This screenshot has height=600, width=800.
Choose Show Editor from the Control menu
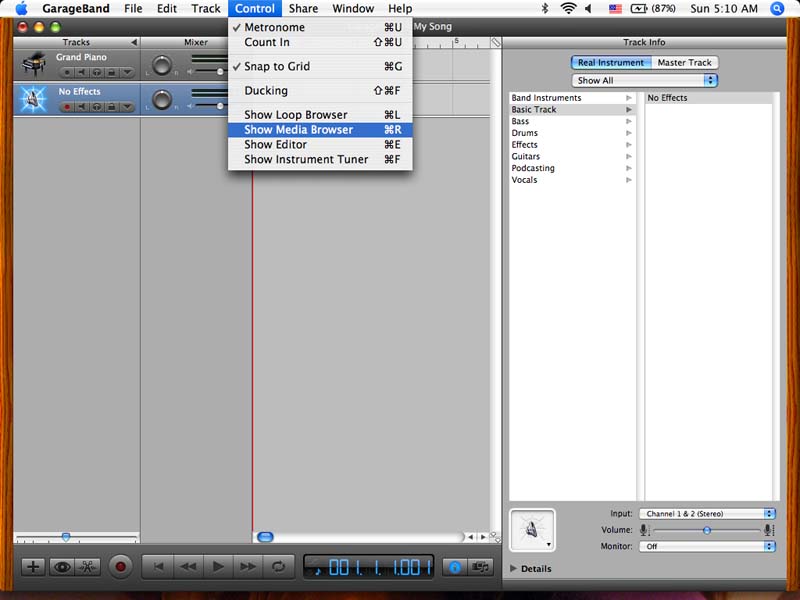click(x=320, y=144)
